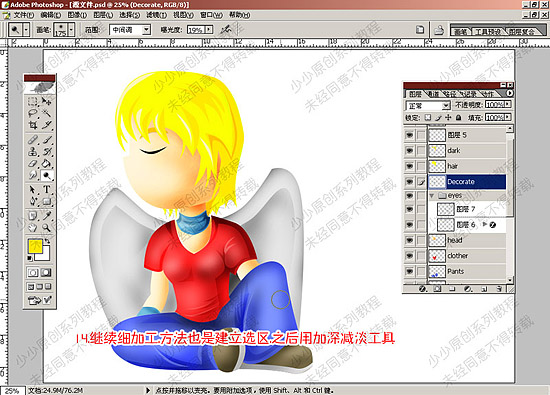
Task: Select the History Brush tool
Action: click(47, 152)
